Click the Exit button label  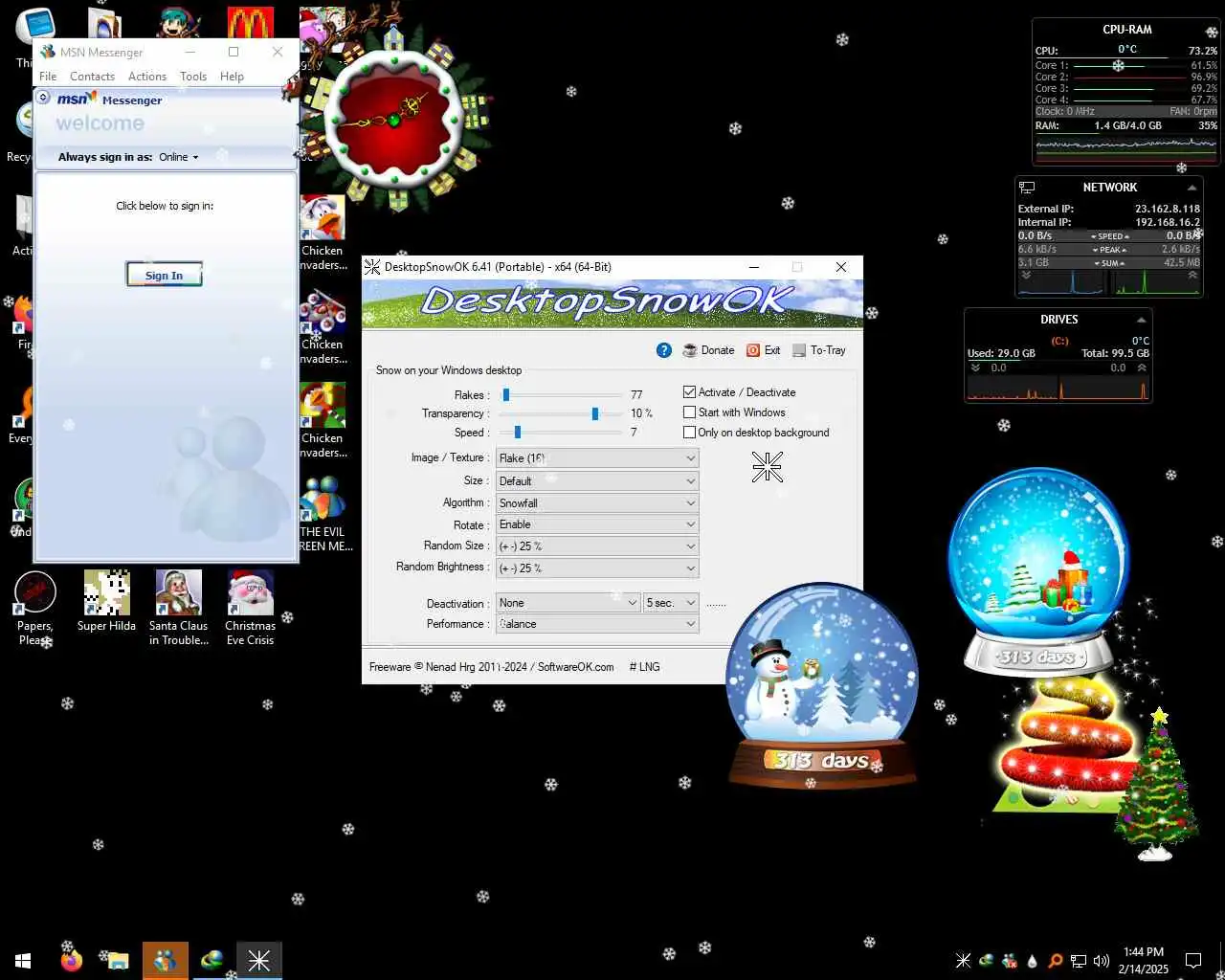click(x=772, y=350)
